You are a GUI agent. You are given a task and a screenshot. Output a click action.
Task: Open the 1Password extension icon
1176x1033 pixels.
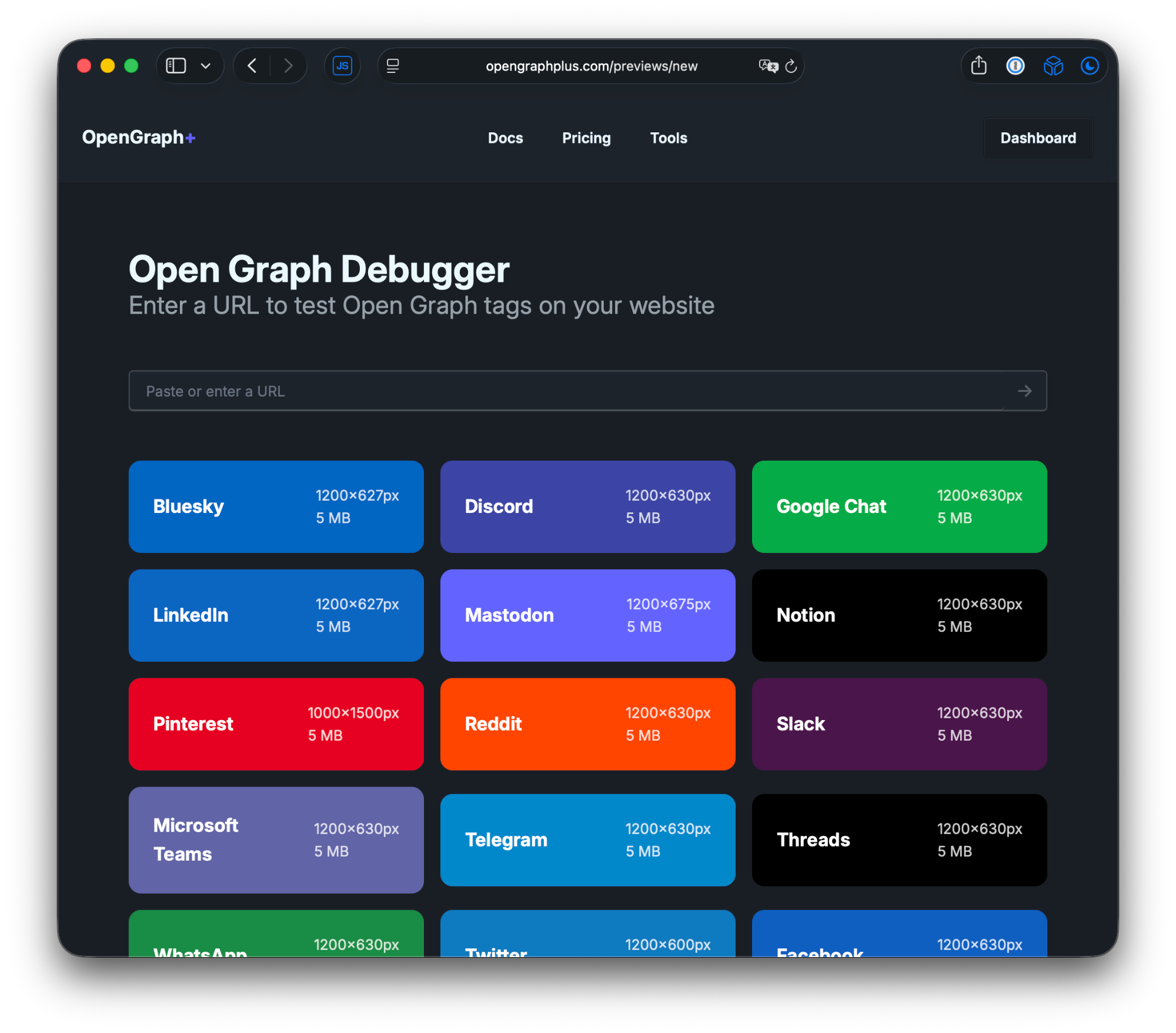pos(1015,66)
